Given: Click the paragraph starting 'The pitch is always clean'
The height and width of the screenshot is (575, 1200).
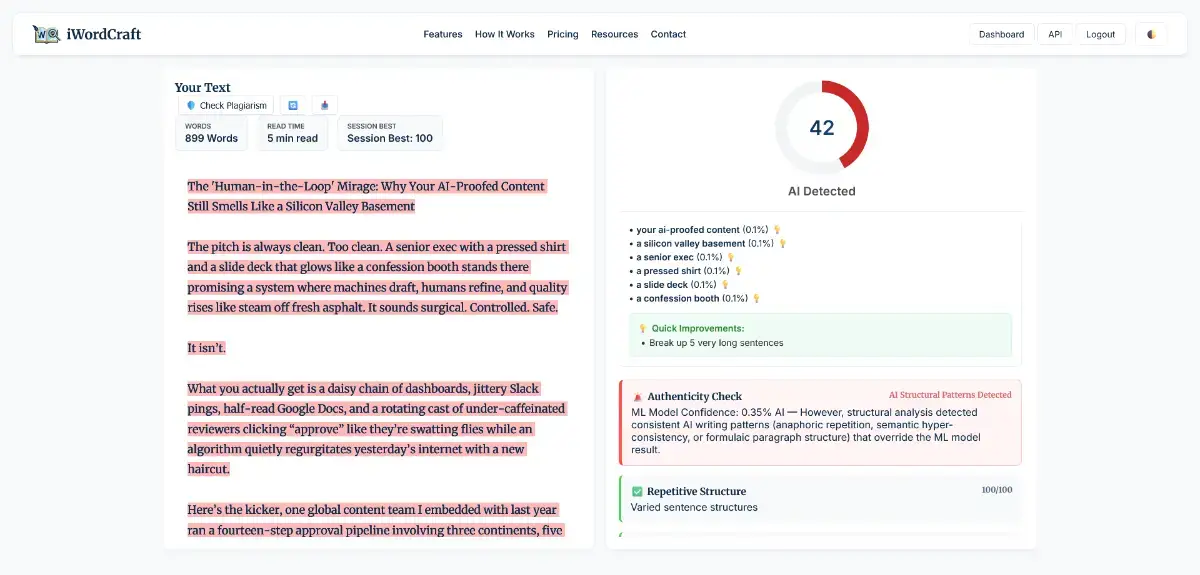Looking at the screenshot, I should tap(378, 277).
